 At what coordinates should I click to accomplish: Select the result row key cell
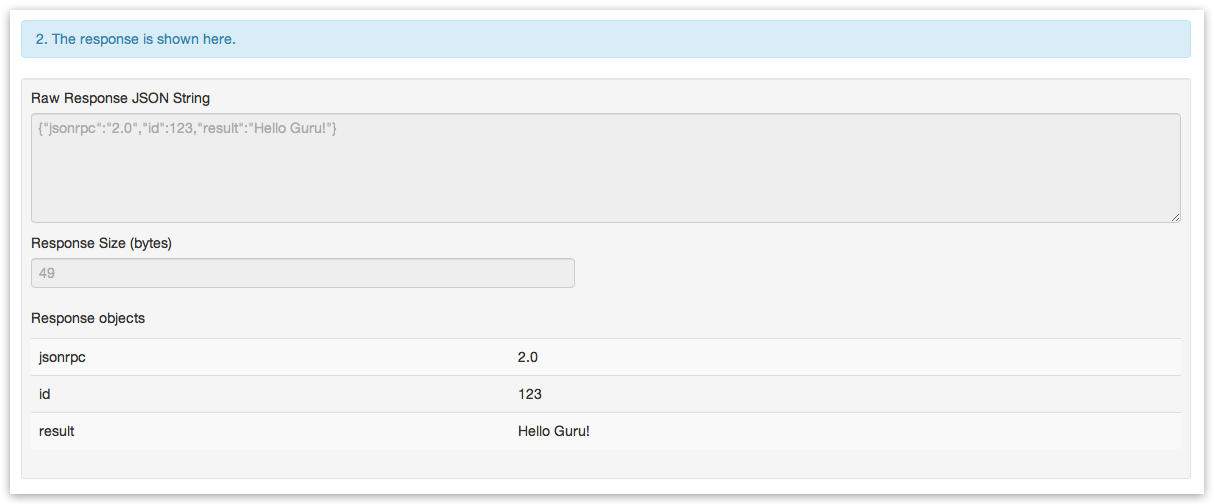(x=270, y=431)
